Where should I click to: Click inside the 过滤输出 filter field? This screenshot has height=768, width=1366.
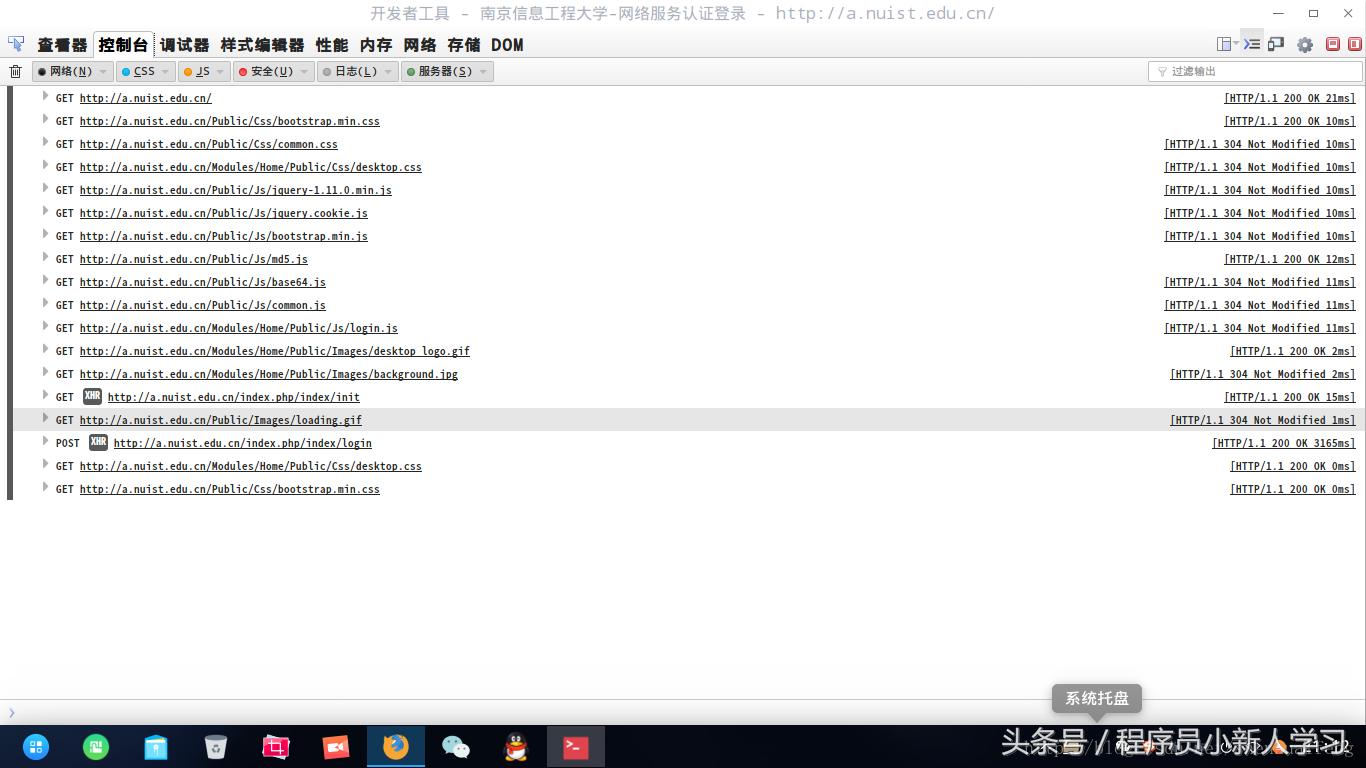click(x=1255, y=71)
